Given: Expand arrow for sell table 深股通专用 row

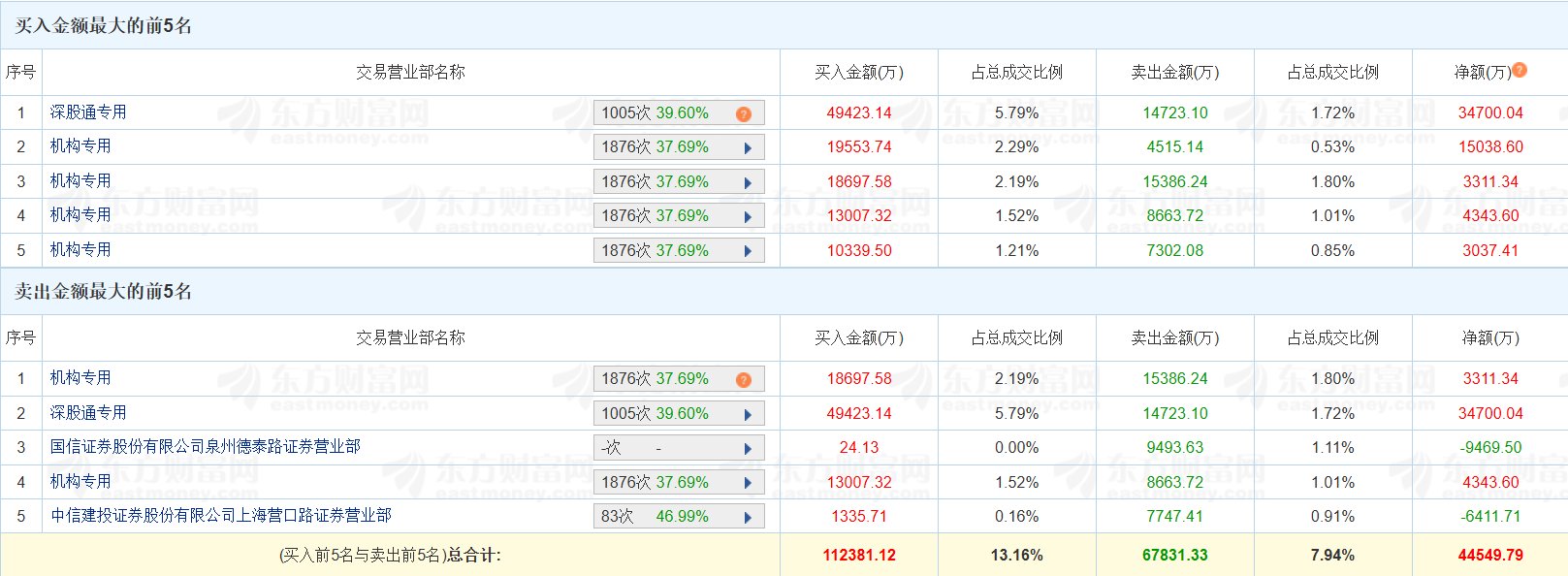Looking at the screenshot, I should pyautogui.click(x=748, y=415).
